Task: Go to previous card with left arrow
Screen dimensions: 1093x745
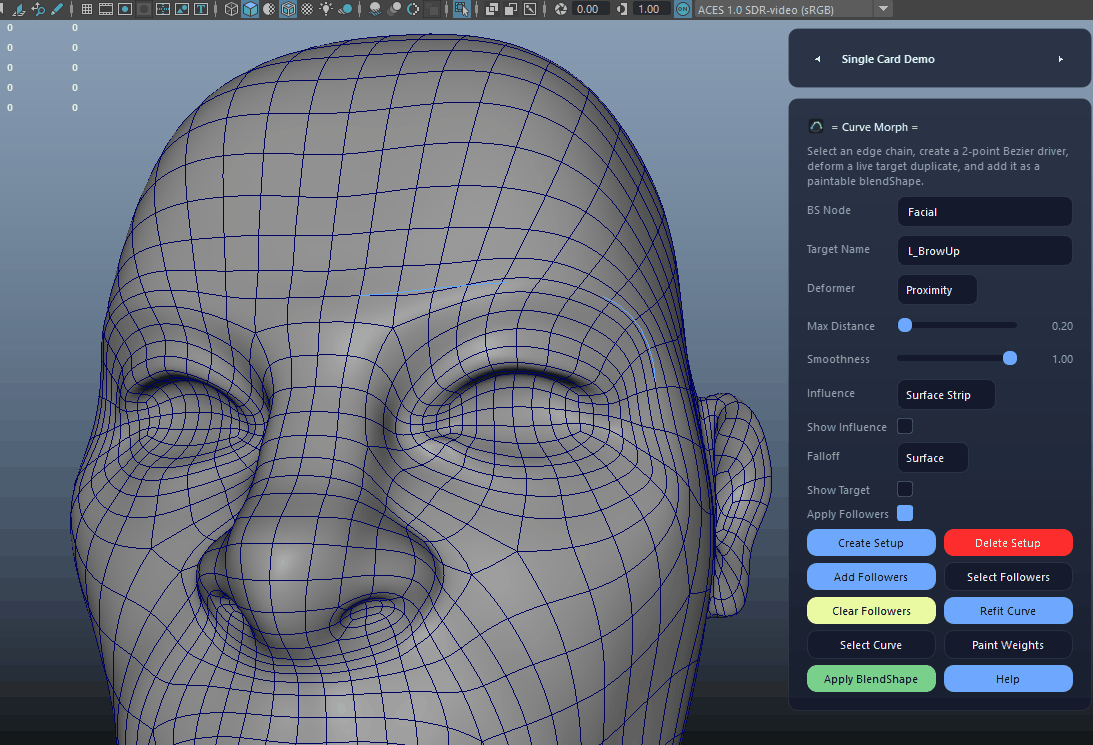Action: click(818, 59)
